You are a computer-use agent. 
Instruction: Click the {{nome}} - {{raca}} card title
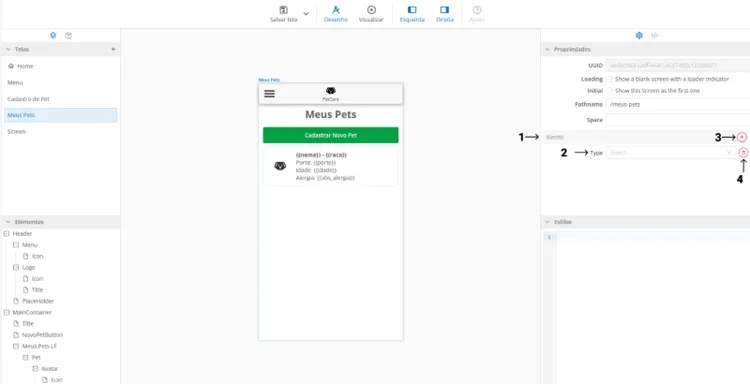click(321, 155)
